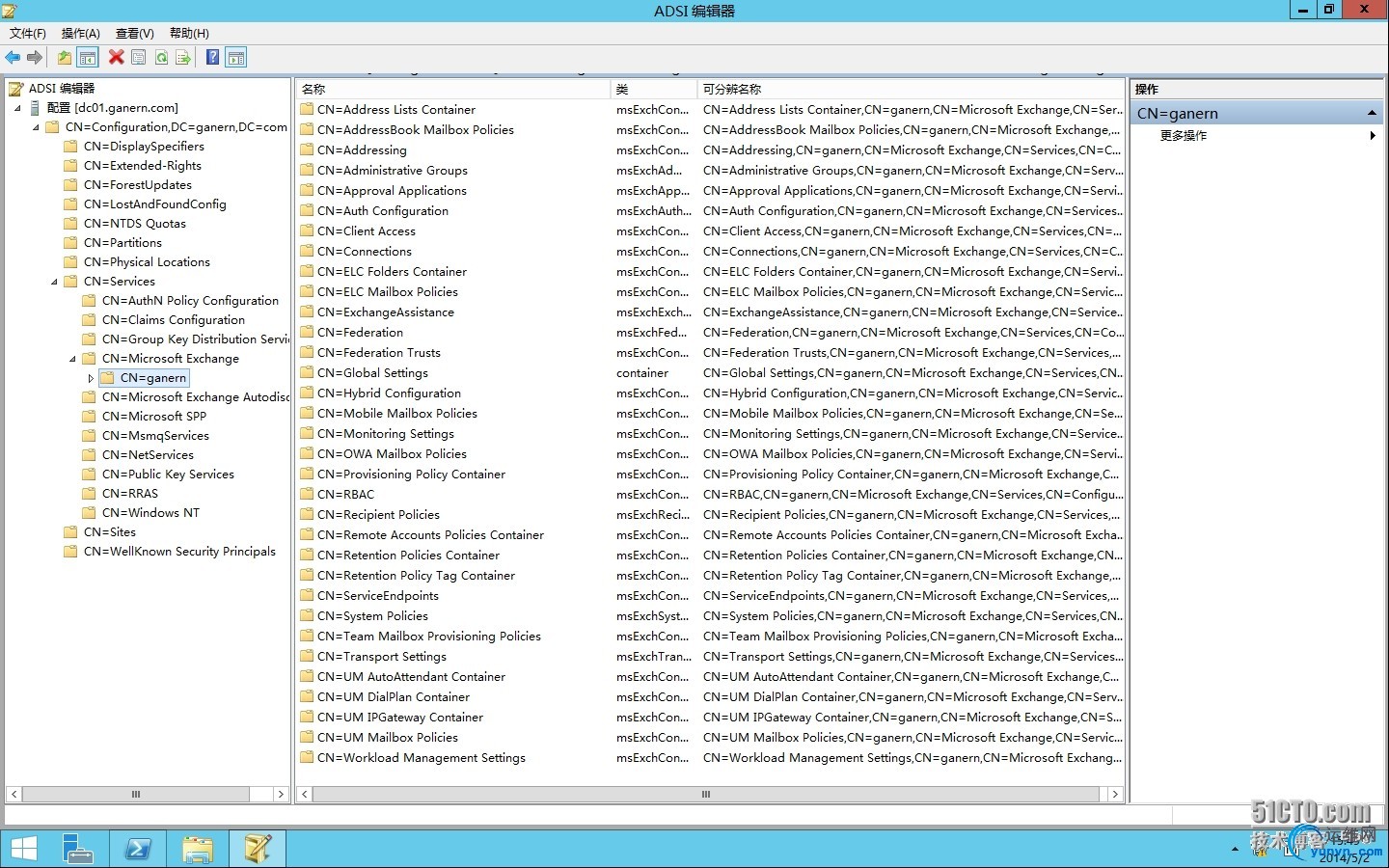This screenshot has width=1389, height=868.
Task: Click right arrow of tree pane scrollbar
Action: click(x=281, y=794)
